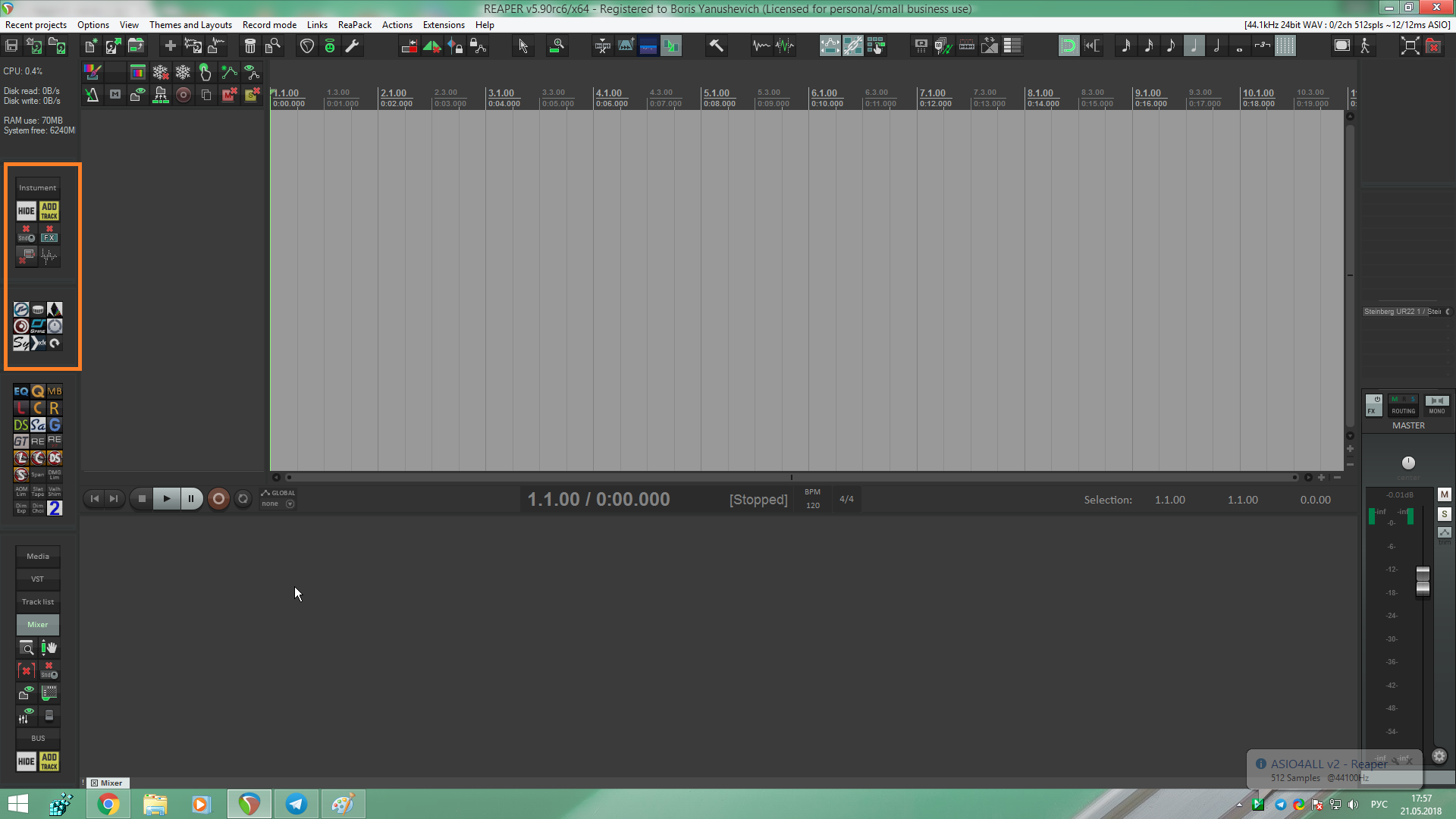Viewport: 1456px width, 819px height.
Task: Click the save project floppy icon
Action: tap(11, 46)
